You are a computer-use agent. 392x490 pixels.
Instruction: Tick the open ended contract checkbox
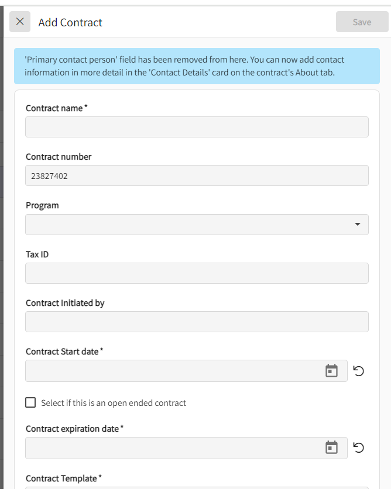click(x=31, y=402)
